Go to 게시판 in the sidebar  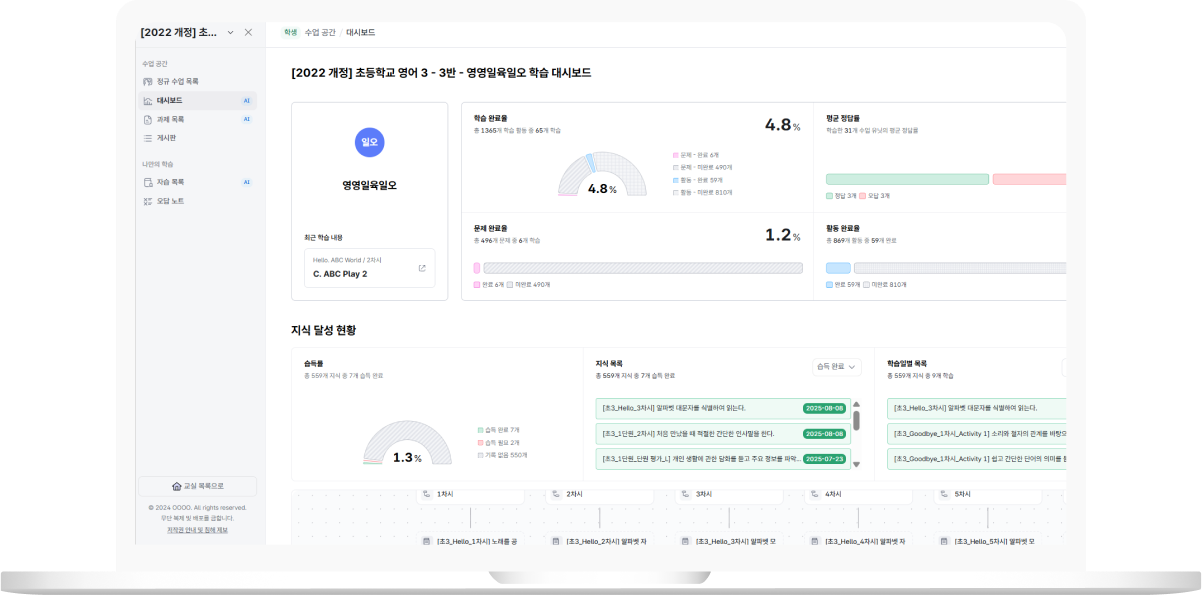166,138
